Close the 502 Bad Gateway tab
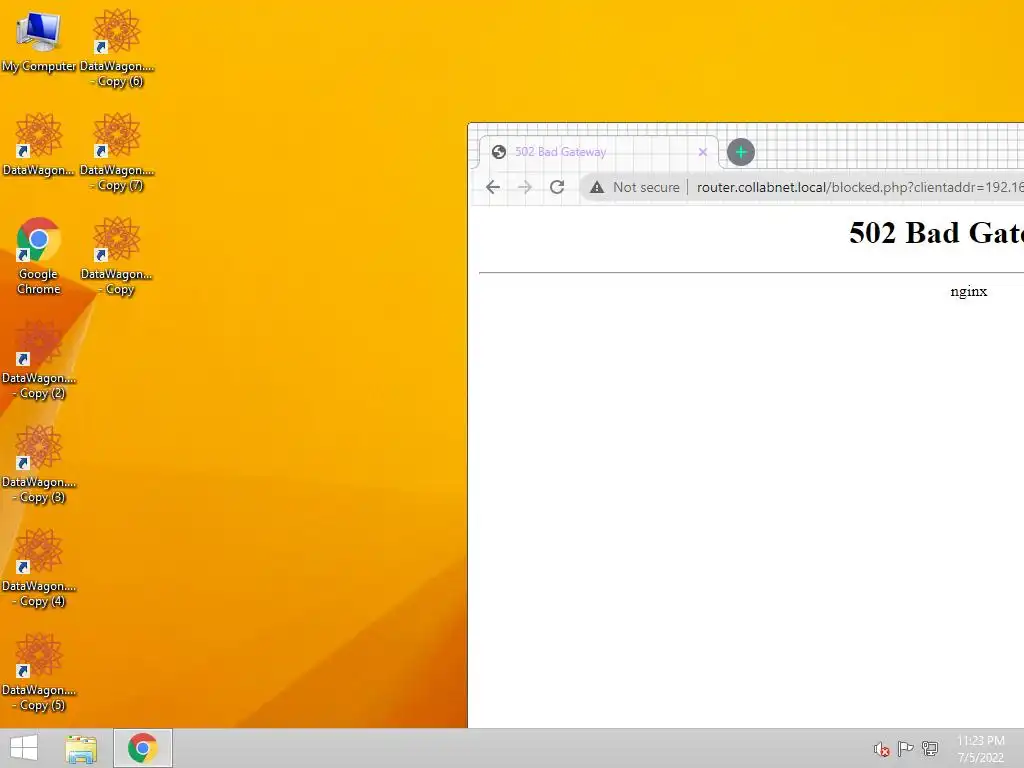The height and width of the screenshot is (768, 1024). click(703, 152)
